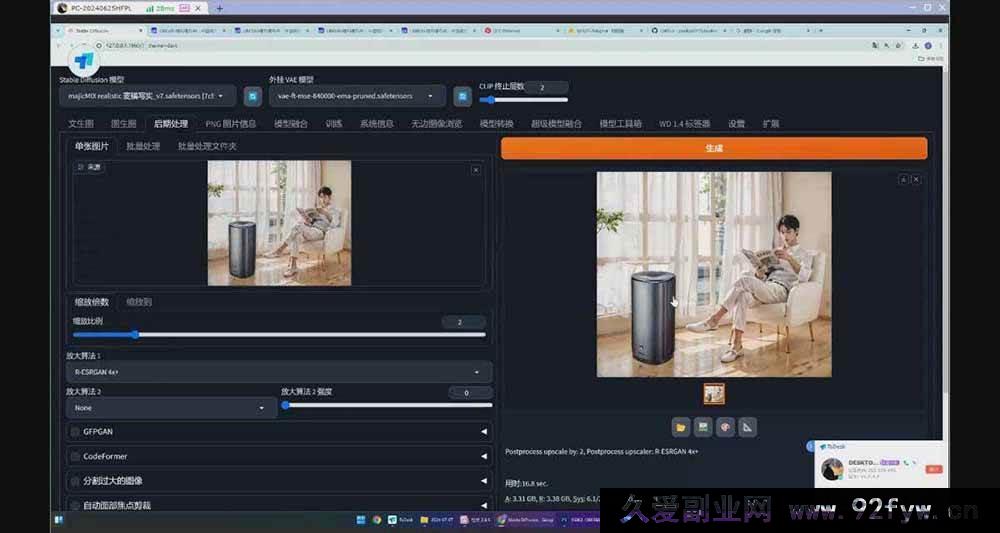Screen dimensions: 1000x533
Task: Switch to the 文生图 tab
Action: click(x=81, y=124)
